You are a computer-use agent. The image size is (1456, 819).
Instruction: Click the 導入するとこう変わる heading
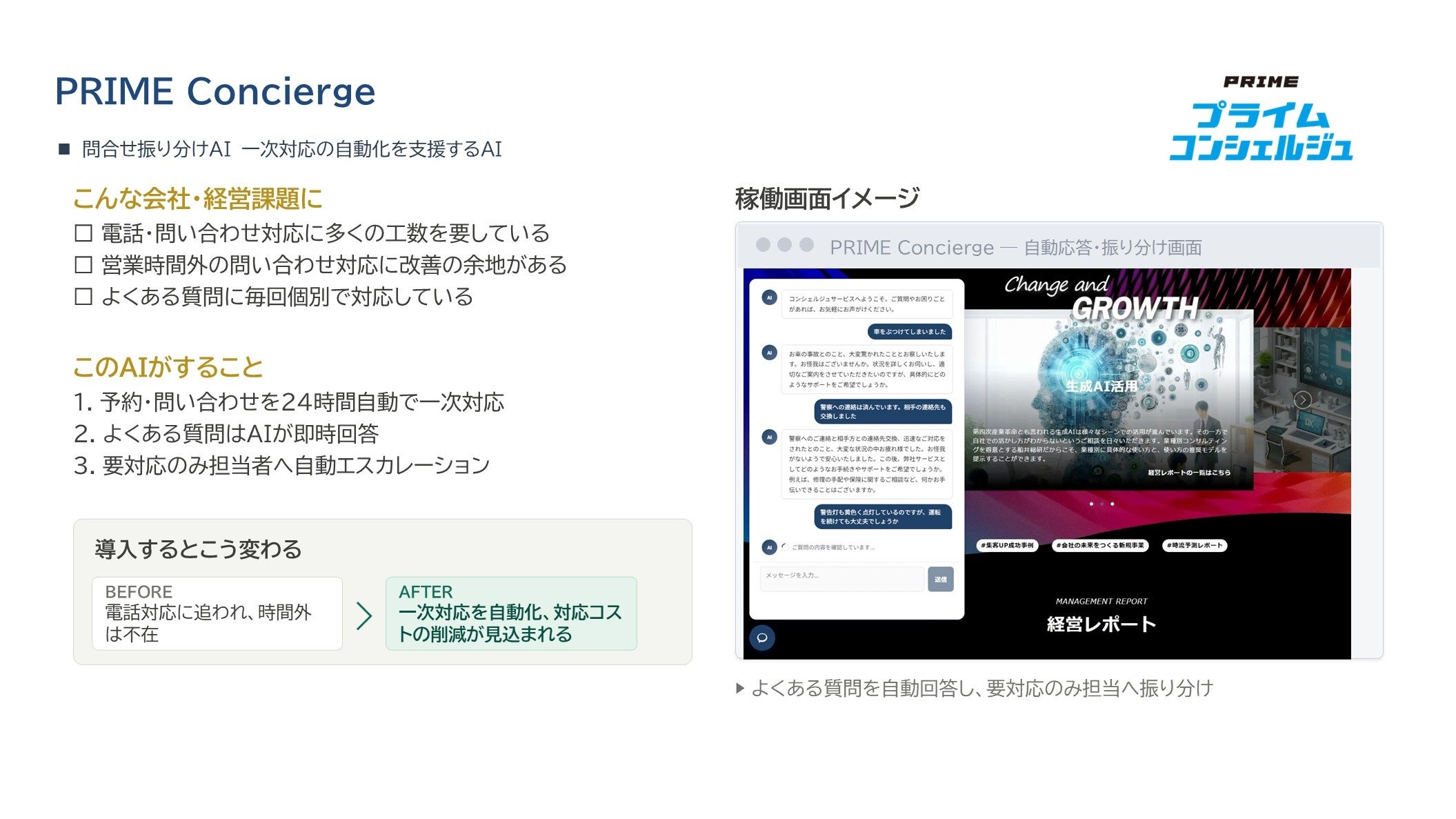click(199, 549)
